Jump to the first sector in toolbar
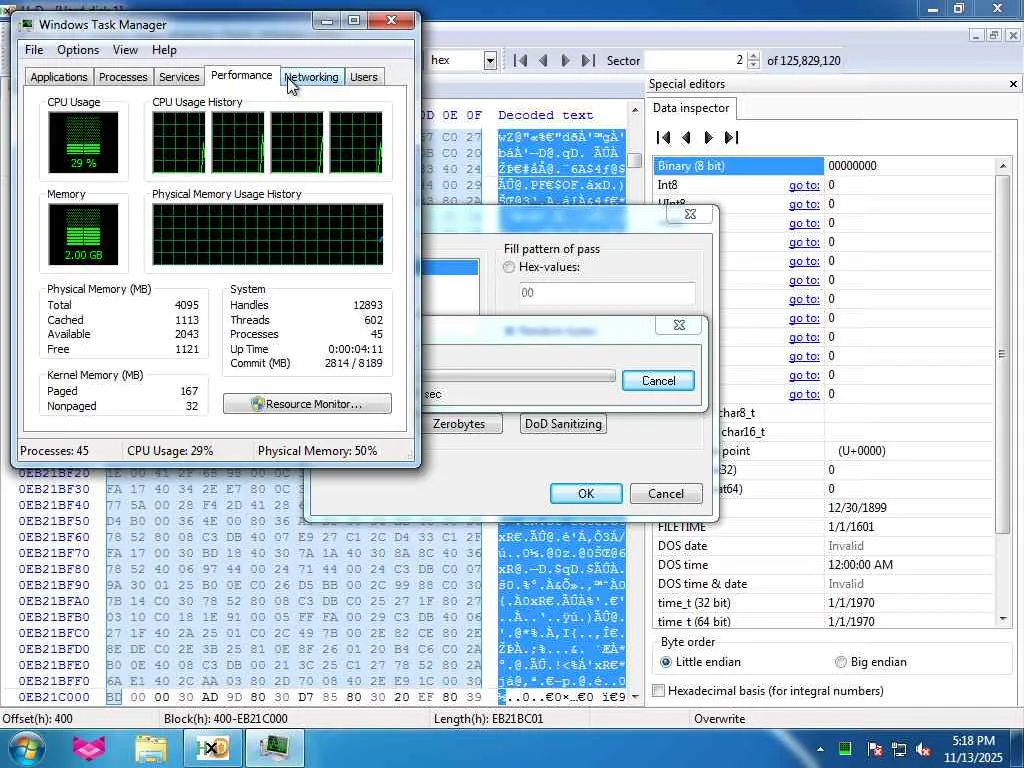The height and width of the screenshot is (768, 1024). tap(520, 61)
